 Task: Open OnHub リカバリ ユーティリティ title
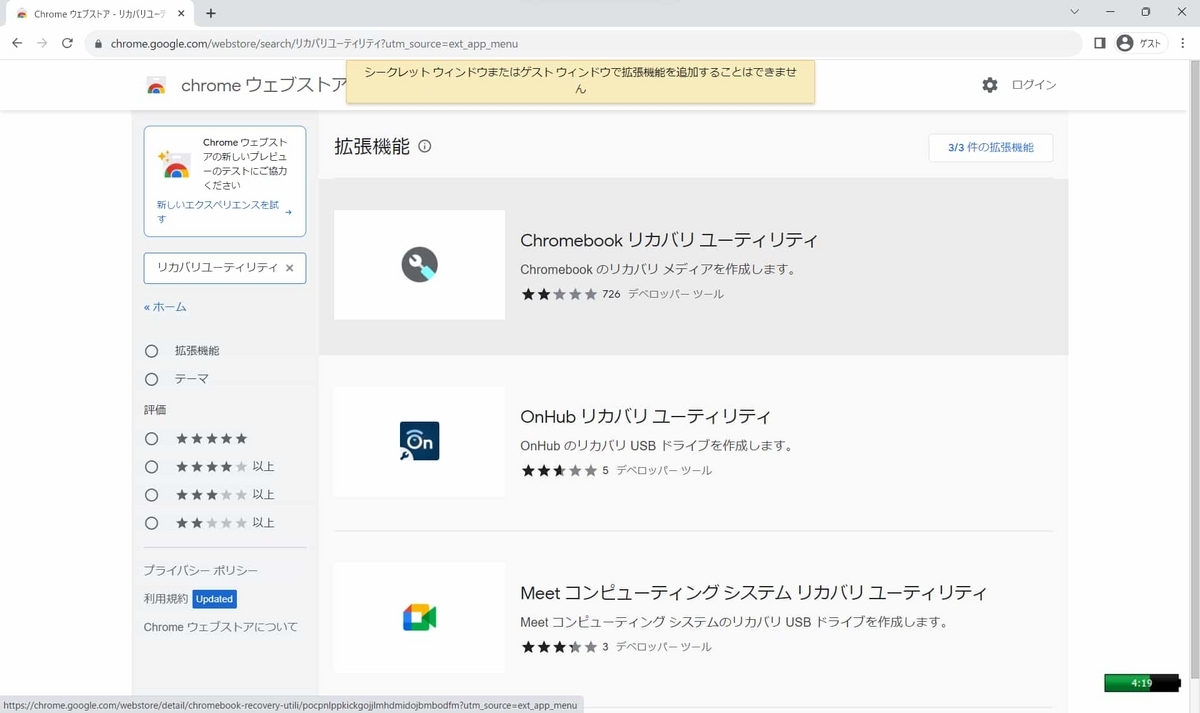pyautogui.click(x=646, y=416)
